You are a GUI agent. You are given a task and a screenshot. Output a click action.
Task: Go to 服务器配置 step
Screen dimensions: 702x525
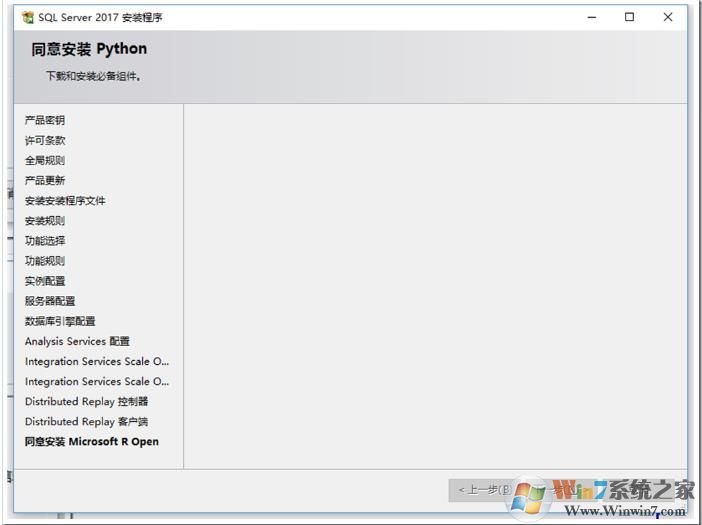(50, 301)
